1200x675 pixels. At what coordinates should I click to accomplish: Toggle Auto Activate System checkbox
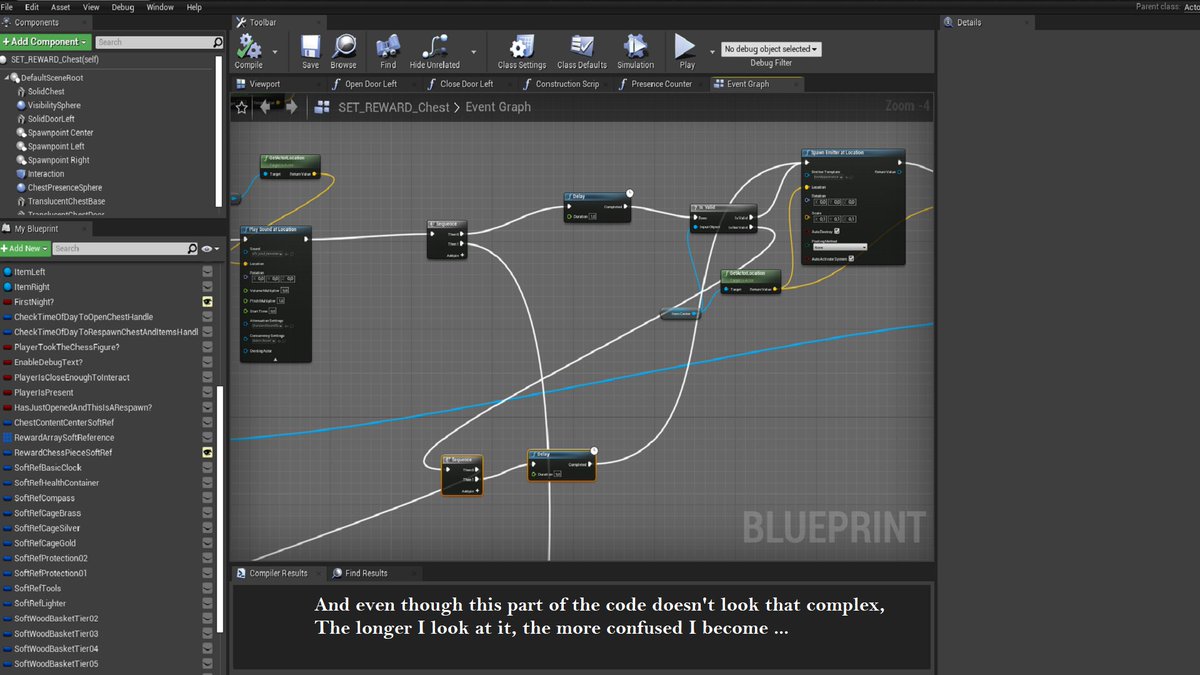[851, 259]
